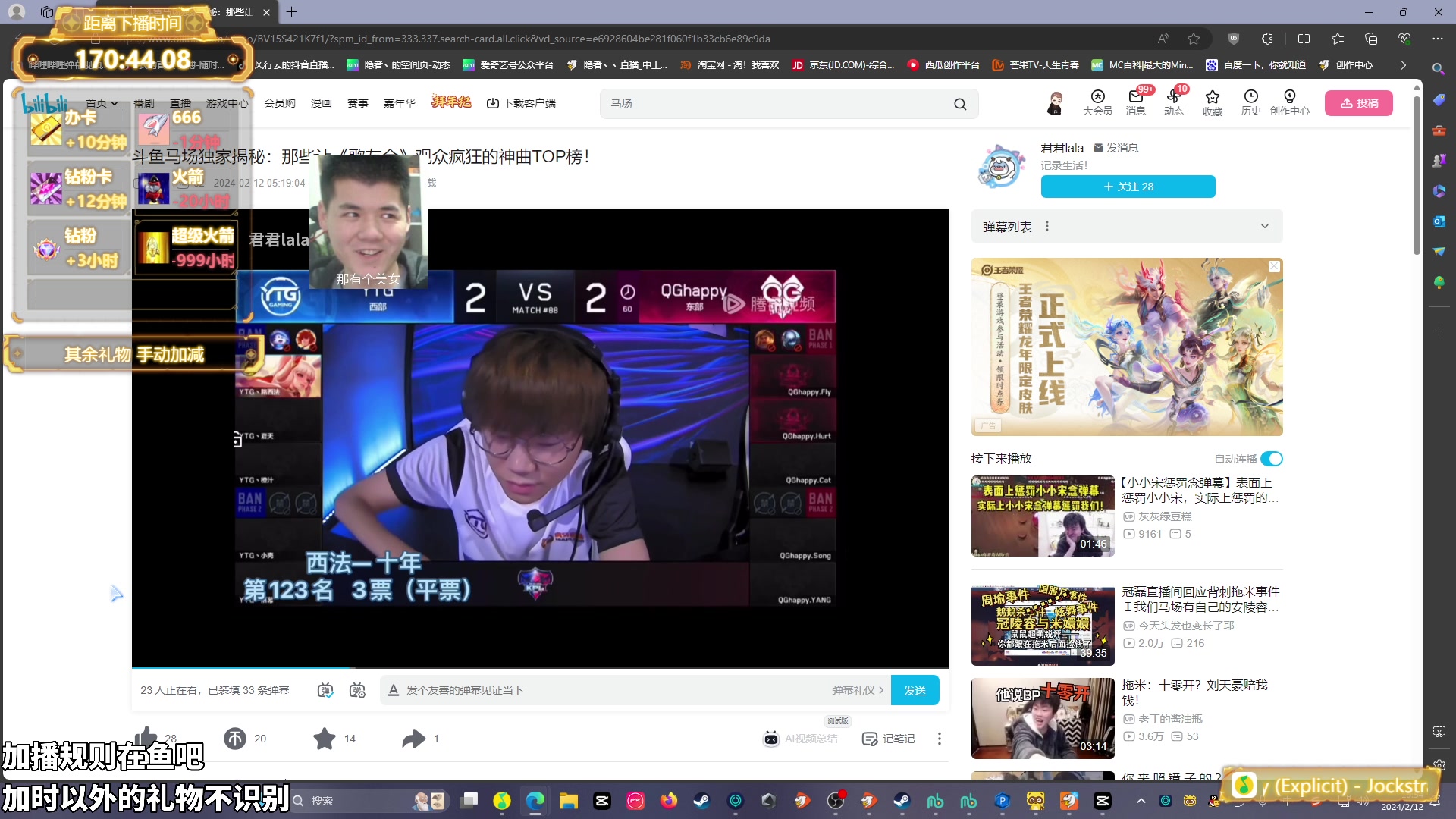Click the 投稿 upload button
Viewport: 1456px width, 819px height.
(x=1358, y=103)
